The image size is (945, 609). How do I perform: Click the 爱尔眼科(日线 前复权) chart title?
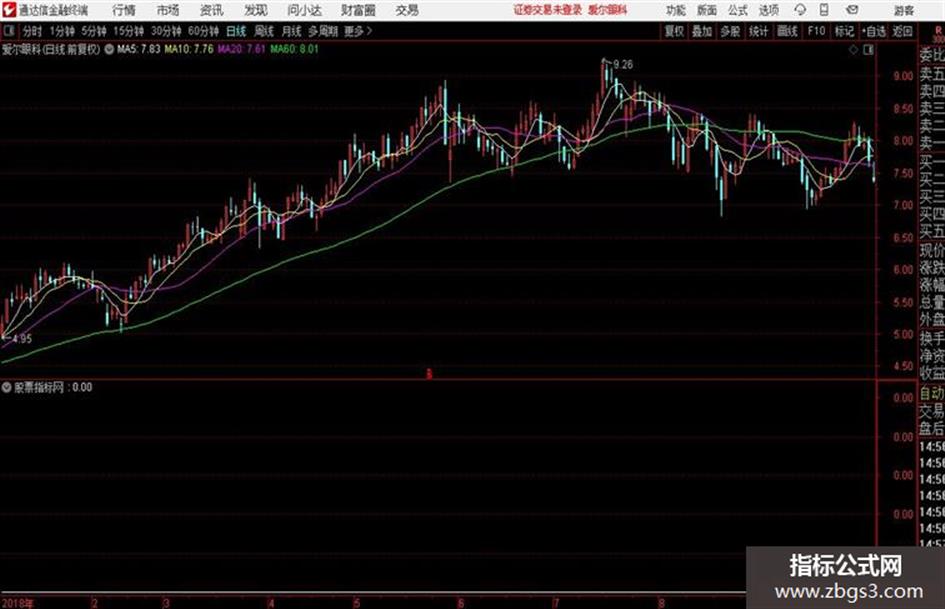tap(51, 49)
